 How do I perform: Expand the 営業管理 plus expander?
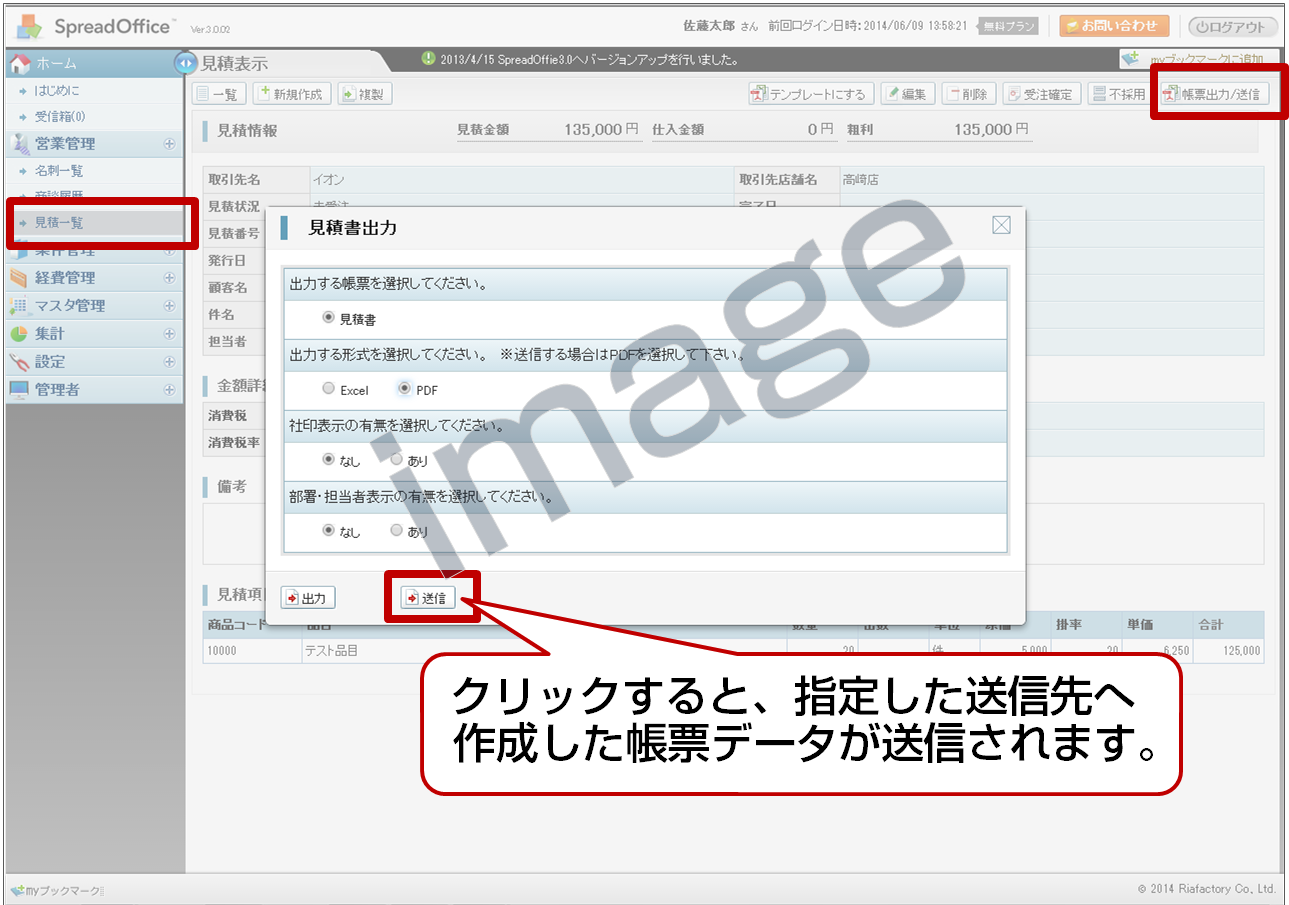[x=169, y=144]
